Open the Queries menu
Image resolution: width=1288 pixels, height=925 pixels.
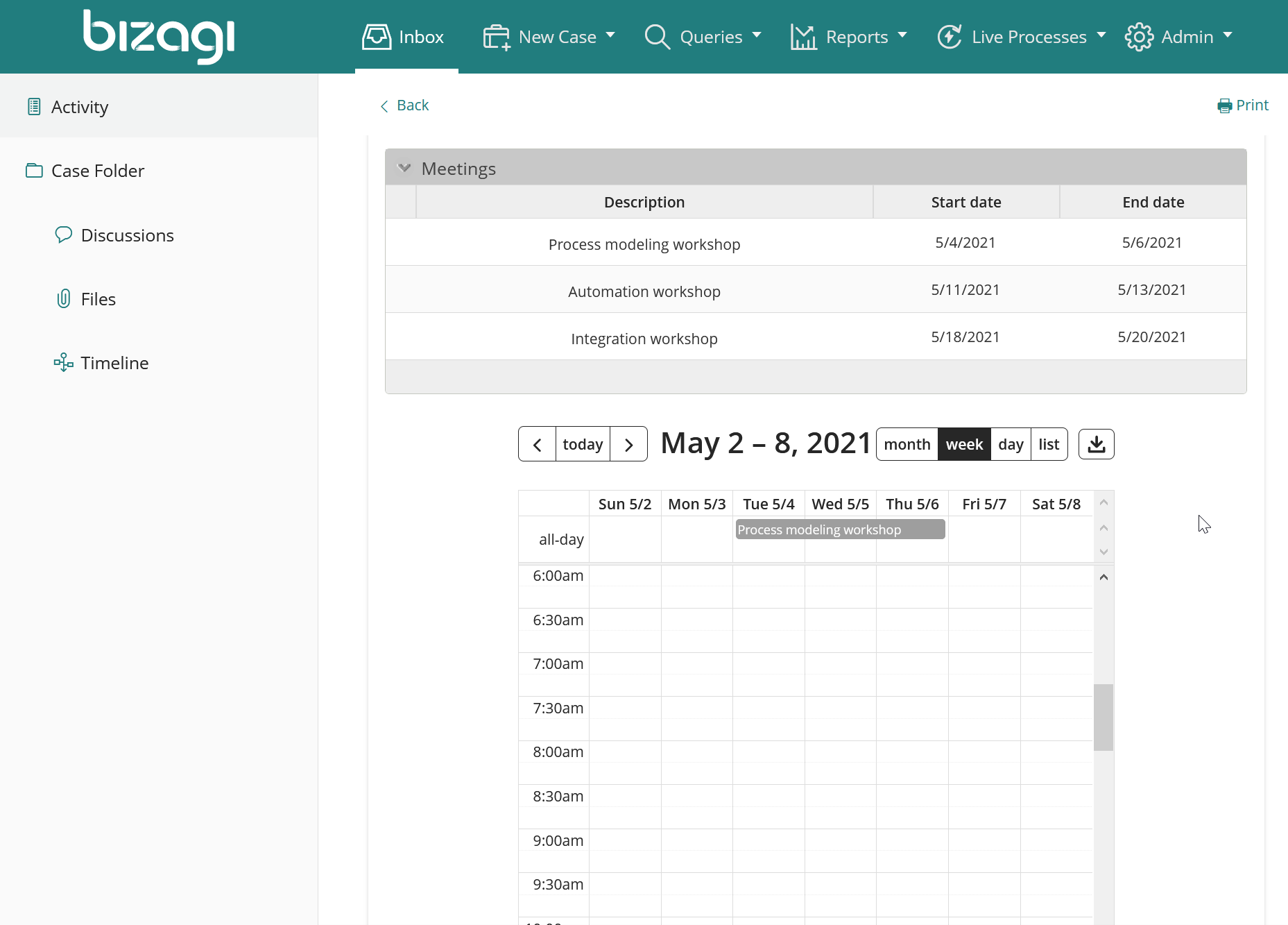(703, 37)
